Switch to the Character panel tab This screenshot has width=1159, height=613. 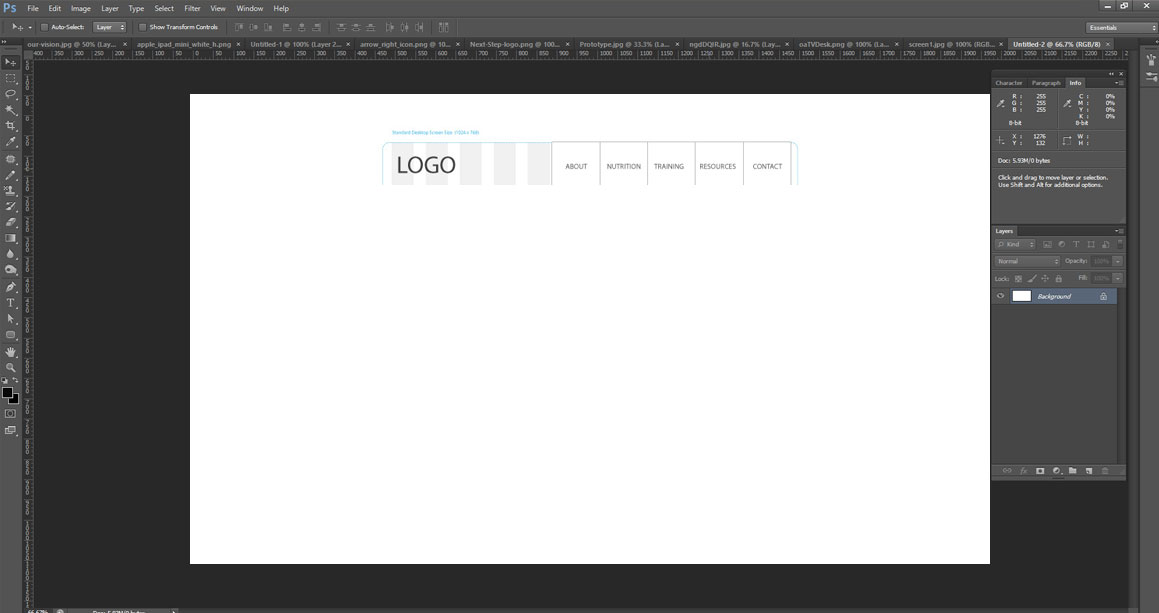click(1009, 83)
